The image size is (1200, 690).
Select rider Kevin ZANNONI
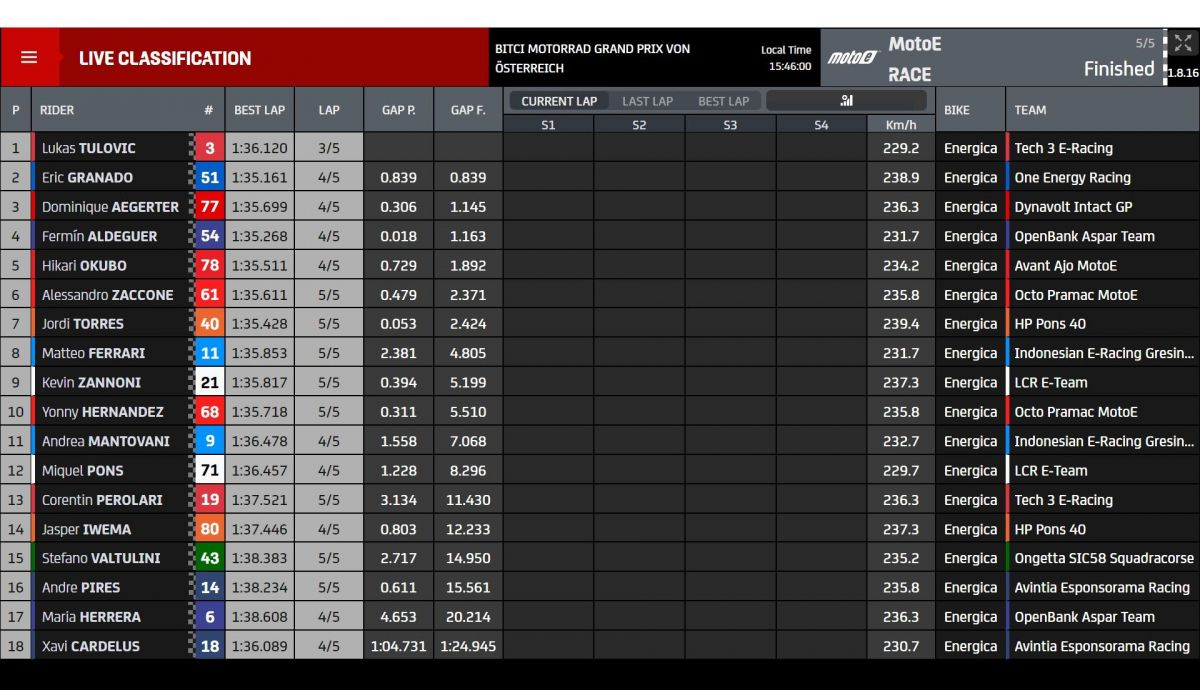tap(91, 382)
